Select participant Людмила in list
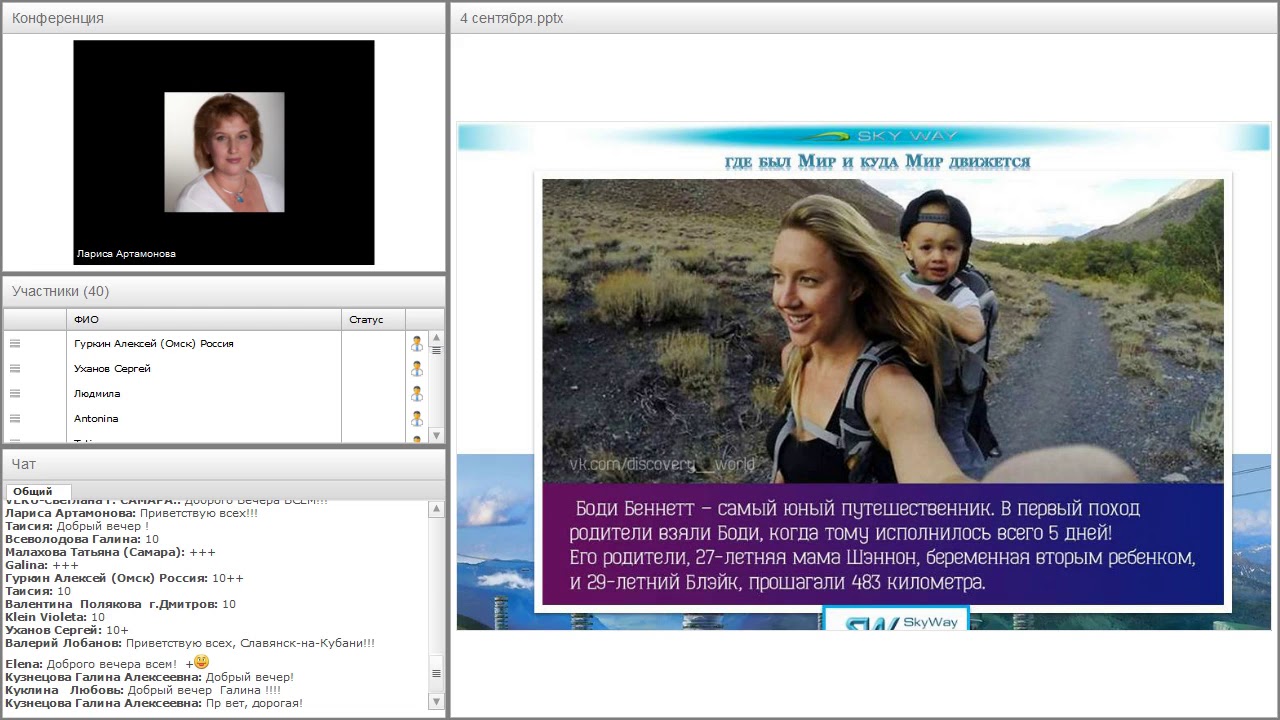Viewport: 1280px width, 720px height. click(x=97, y=393)
